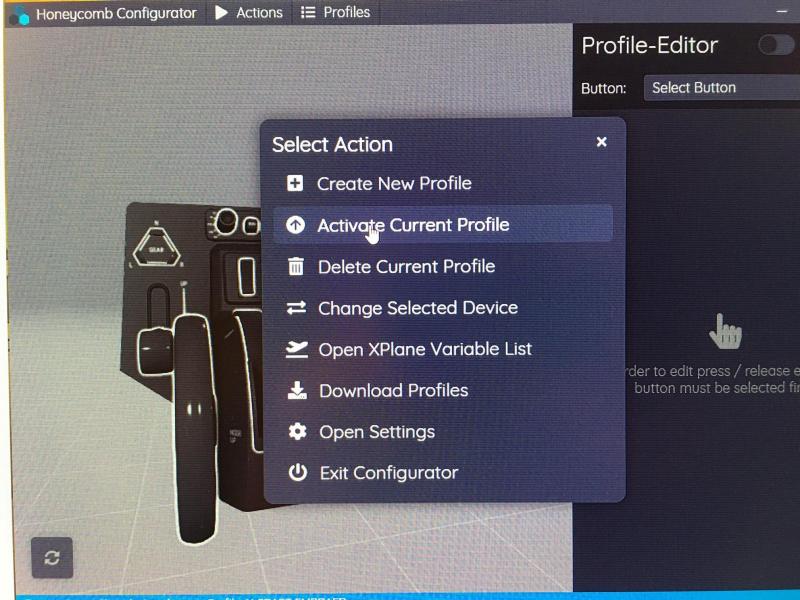Click the Select Action dialog title
Viewport: 800px width, 600px height.
(x=332, y=144)
